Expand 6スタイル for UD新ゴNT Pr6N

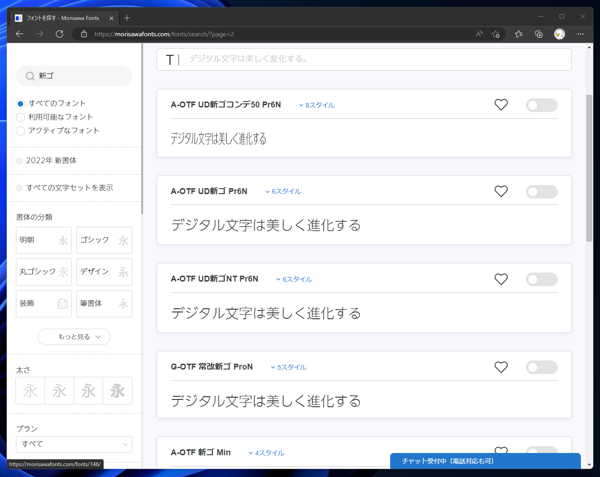pyautogui.click(x=294, y=279)
